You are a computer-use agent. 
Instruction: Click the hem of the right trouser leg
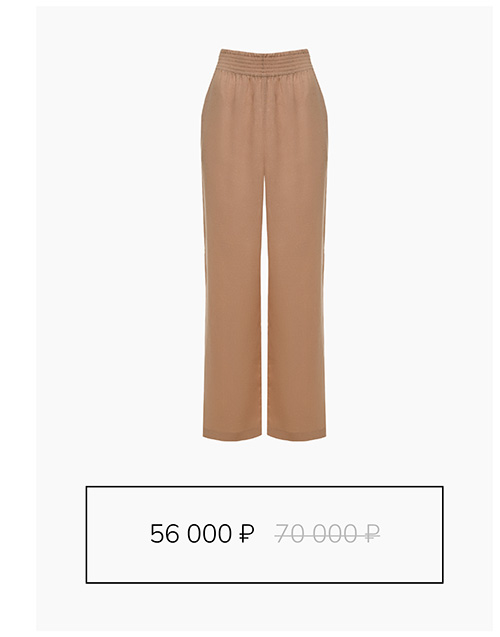click(x=296, y=435)
